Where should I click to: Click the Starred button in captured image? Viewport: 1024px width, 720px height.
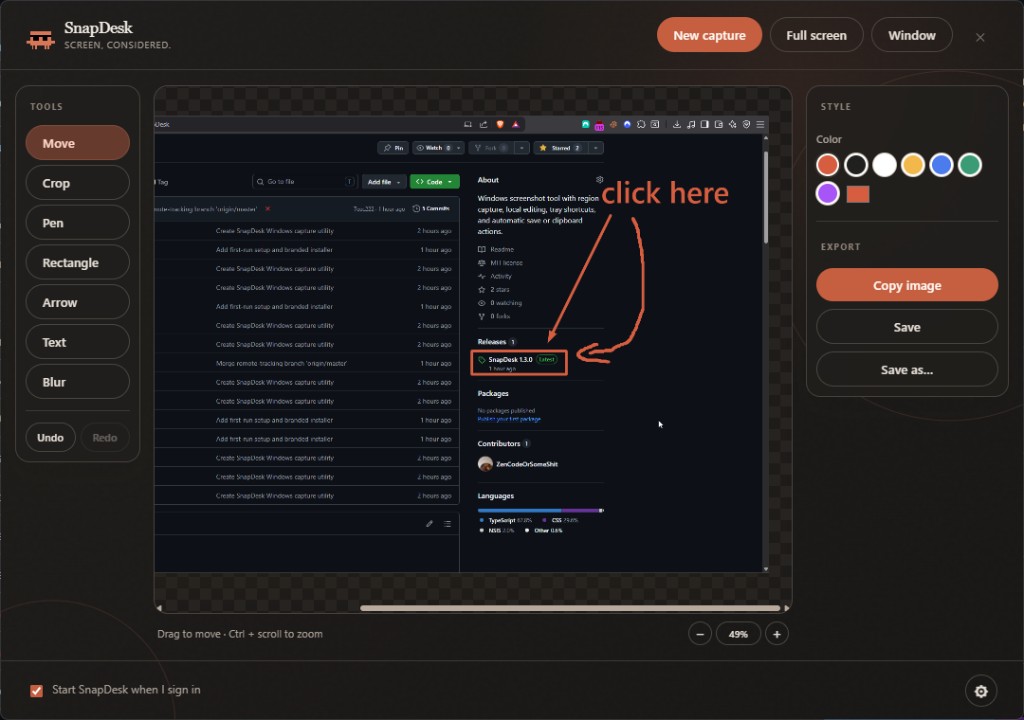coord(560,148)
